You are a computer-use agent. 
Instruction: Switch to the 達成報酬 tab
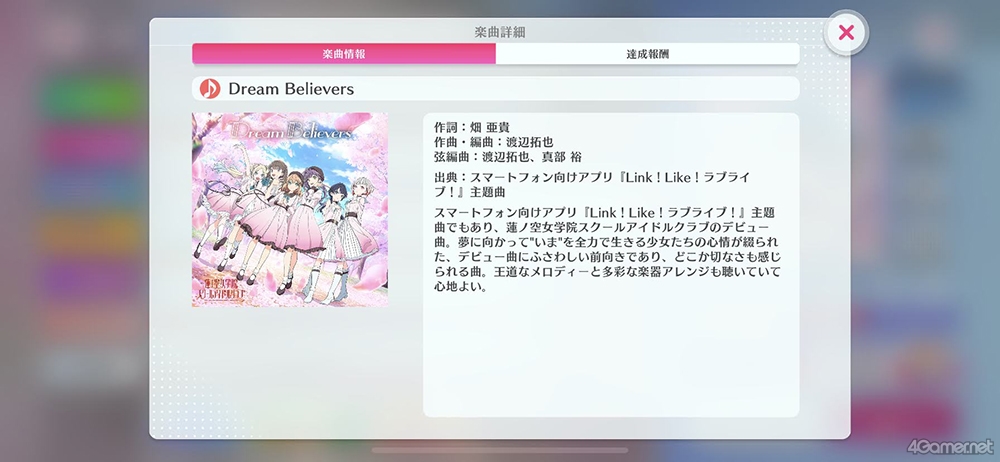pos(647,54)
